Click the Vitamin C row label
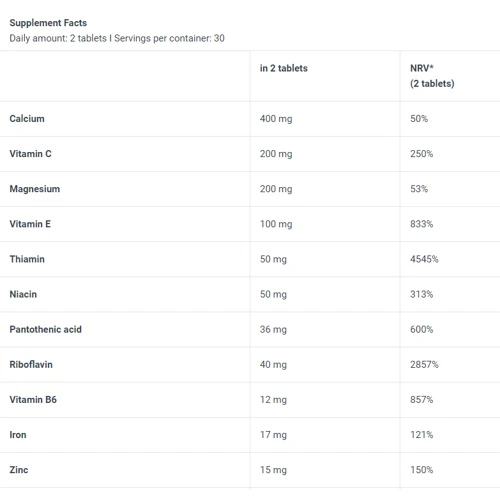The width and height of the screenshot is (500, 500). point(30,154)
